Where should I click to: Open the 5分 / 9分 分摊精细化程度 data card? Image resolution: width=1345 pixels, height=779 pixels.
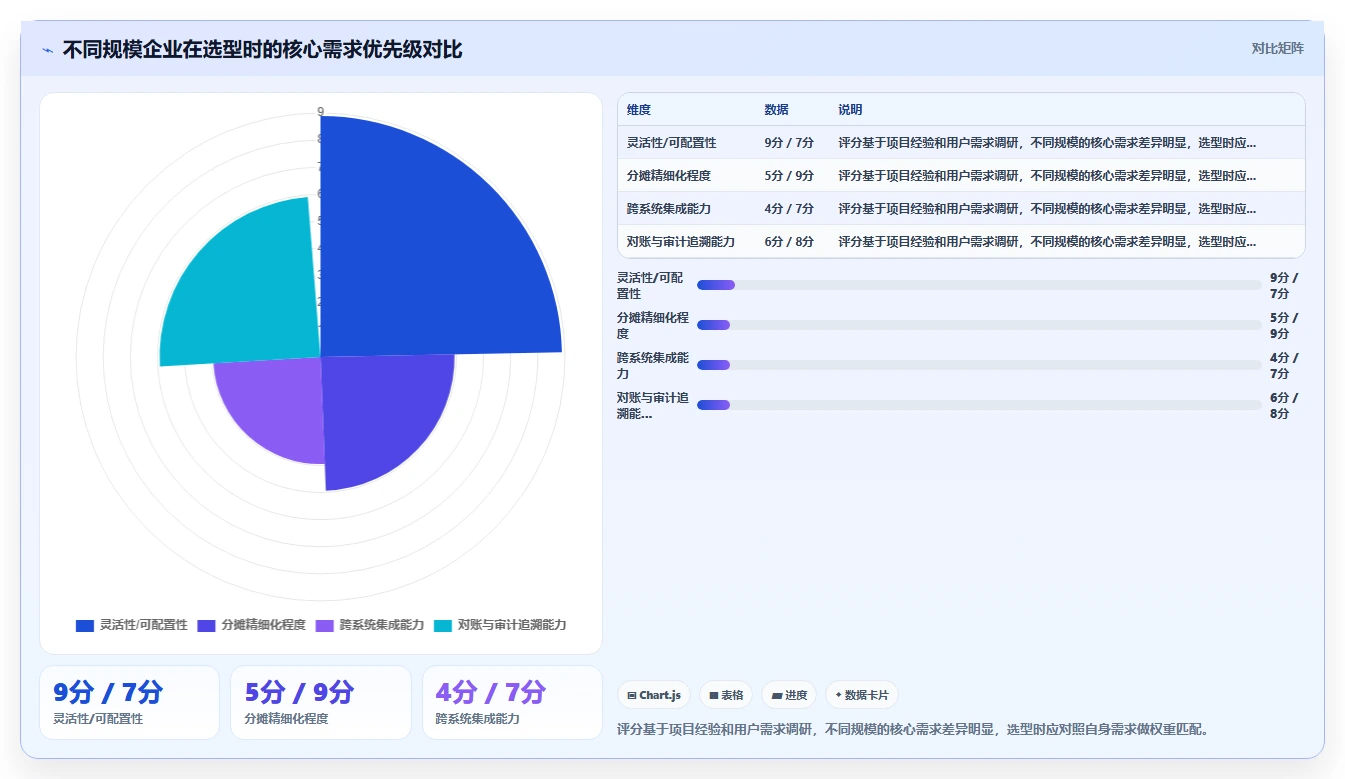[321, 702]
